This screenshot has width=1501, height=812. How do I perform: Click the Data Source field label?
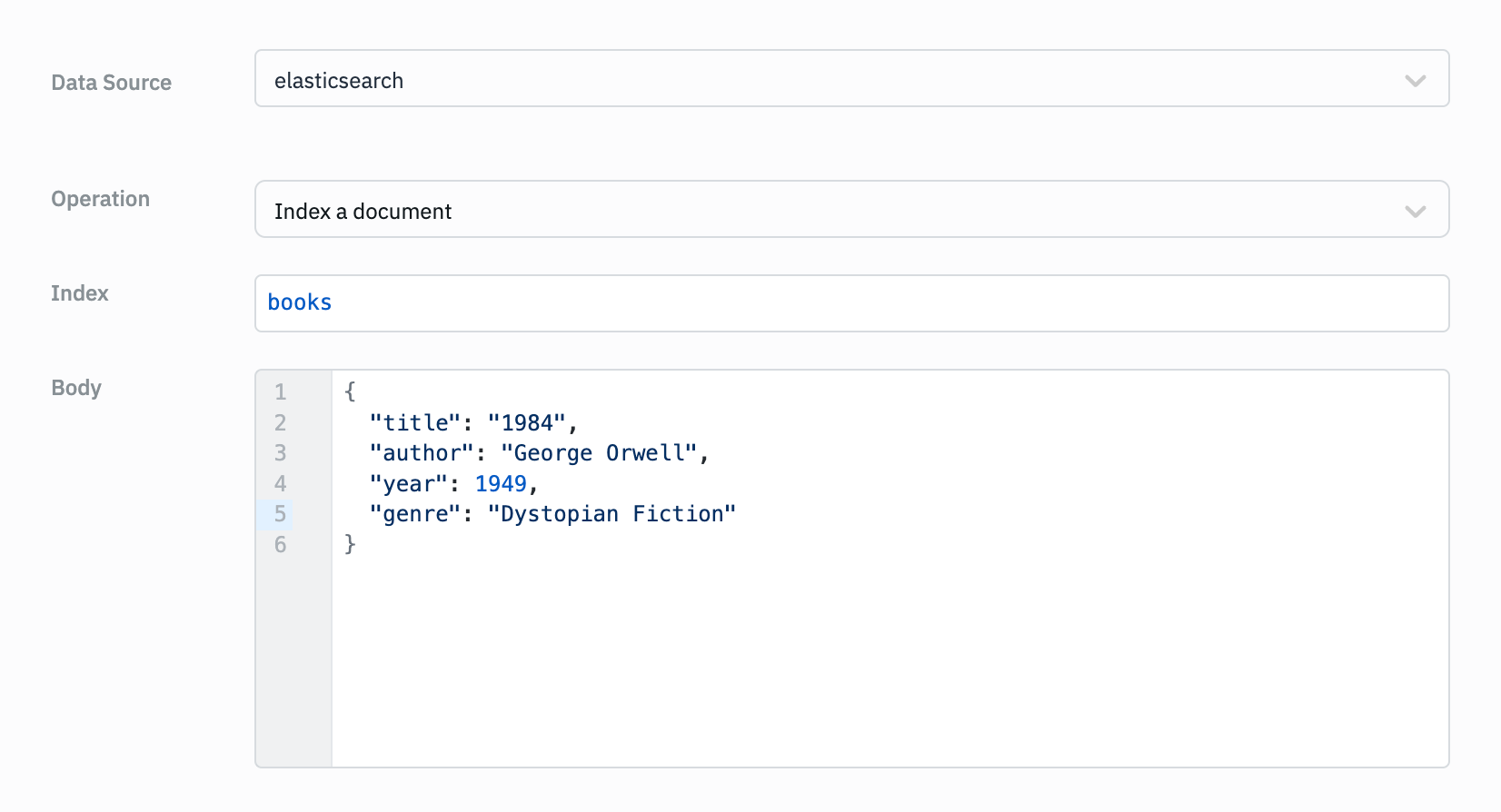click(x=111, y=83)
